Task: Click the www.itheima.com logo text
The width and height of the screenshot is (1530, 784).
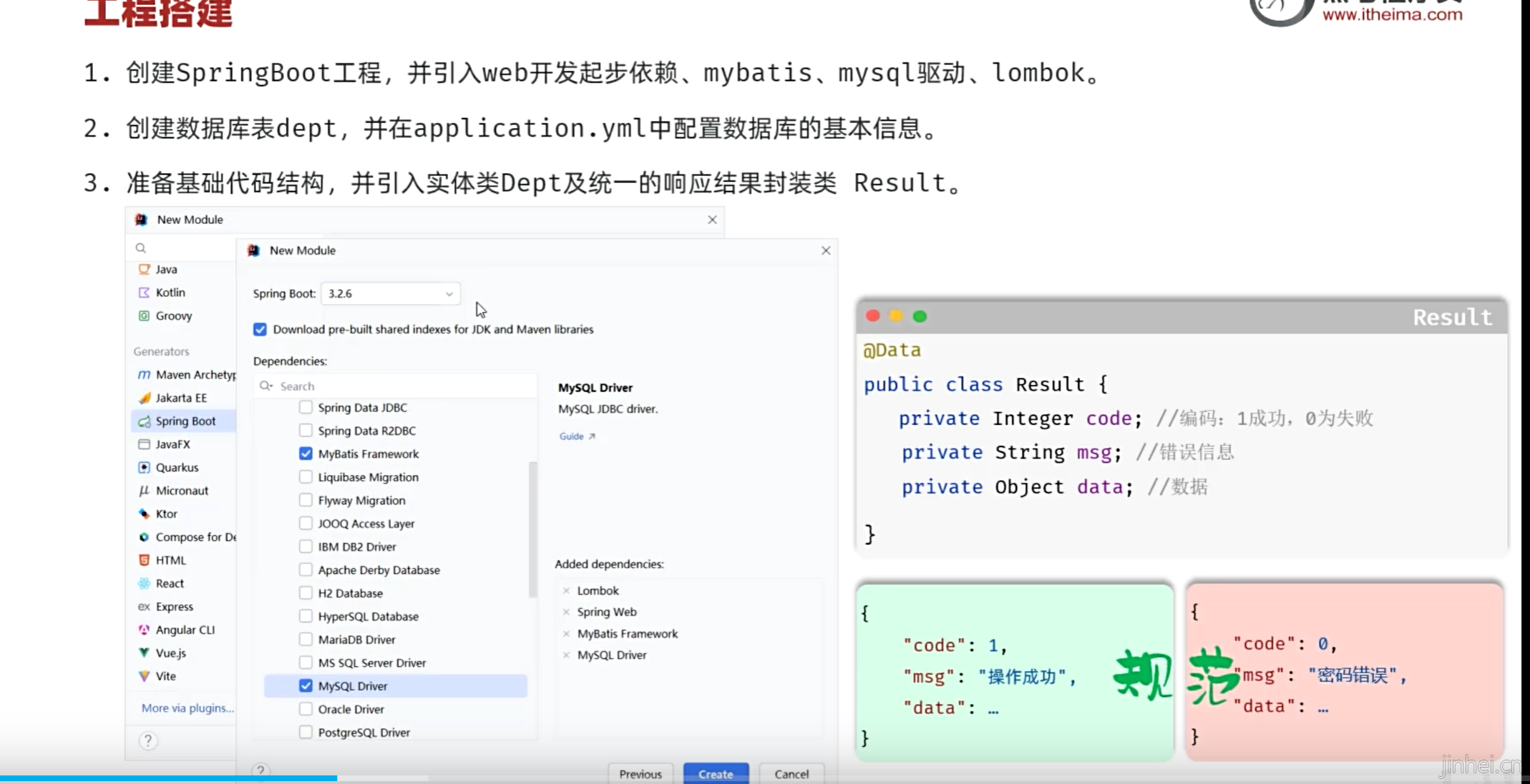Action: coord(1392,14)
